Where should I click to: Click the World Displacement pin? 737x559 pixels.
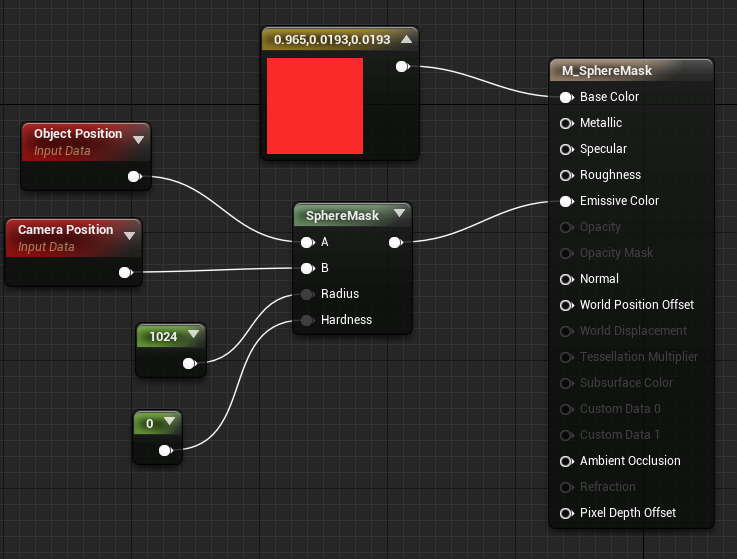coord(566,331)
